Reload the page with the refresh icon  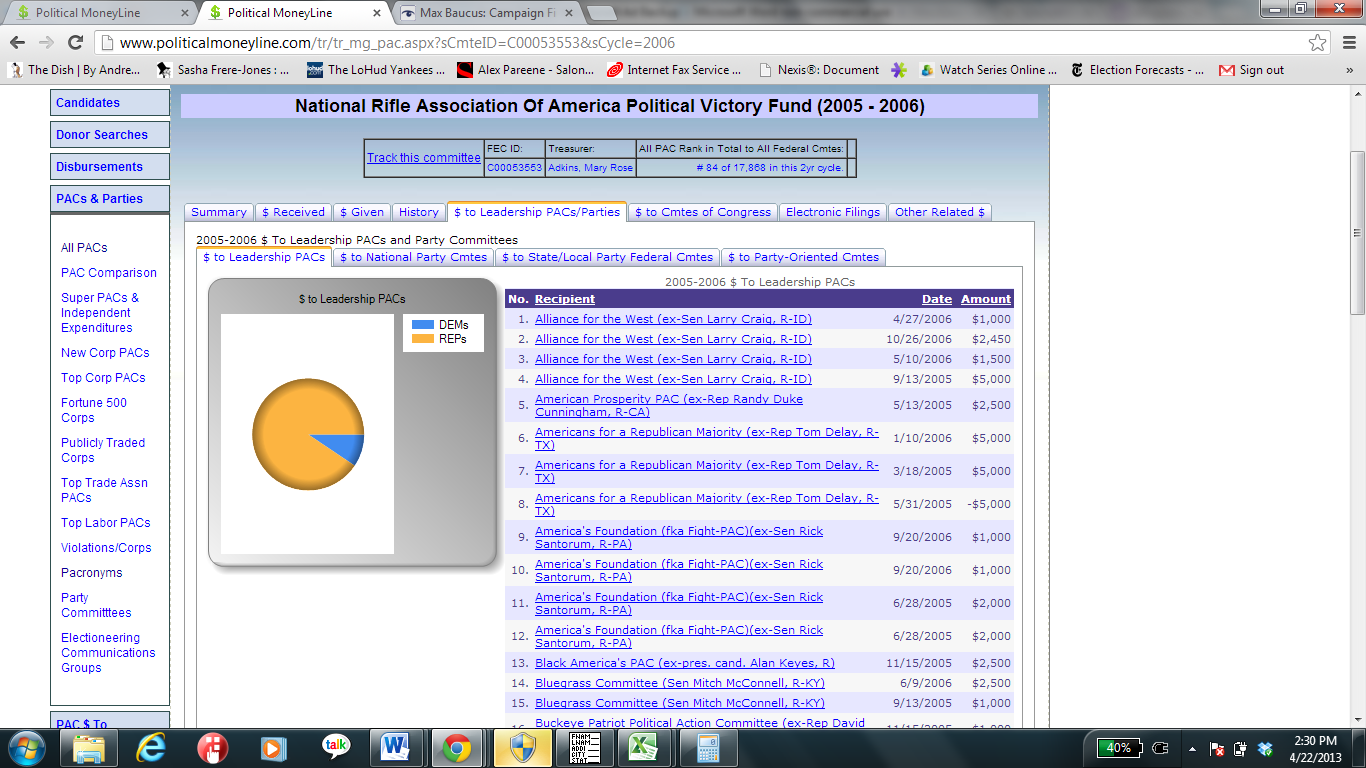[75, 42]
